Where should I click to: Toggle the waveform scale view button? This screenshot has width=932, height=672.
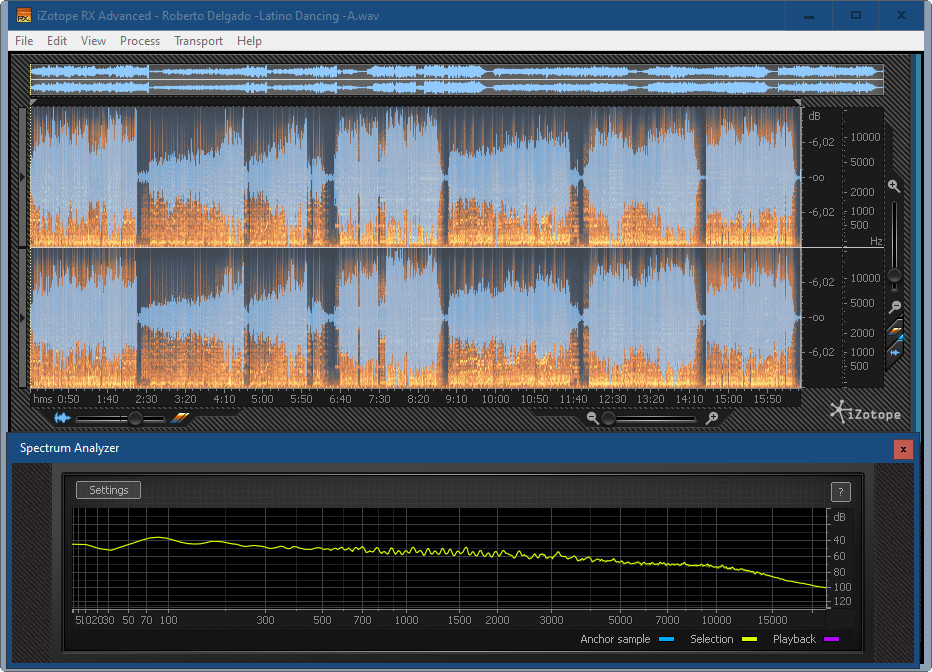pyautogui.click(x=896, y=351)
